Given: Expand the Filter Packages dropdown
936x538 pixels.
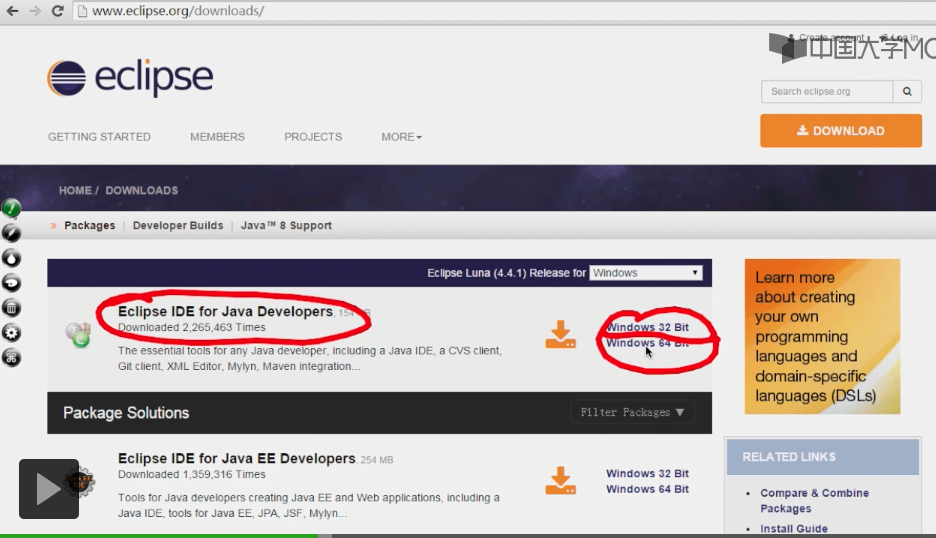Looking at the screenshot, I should [632, 412].
